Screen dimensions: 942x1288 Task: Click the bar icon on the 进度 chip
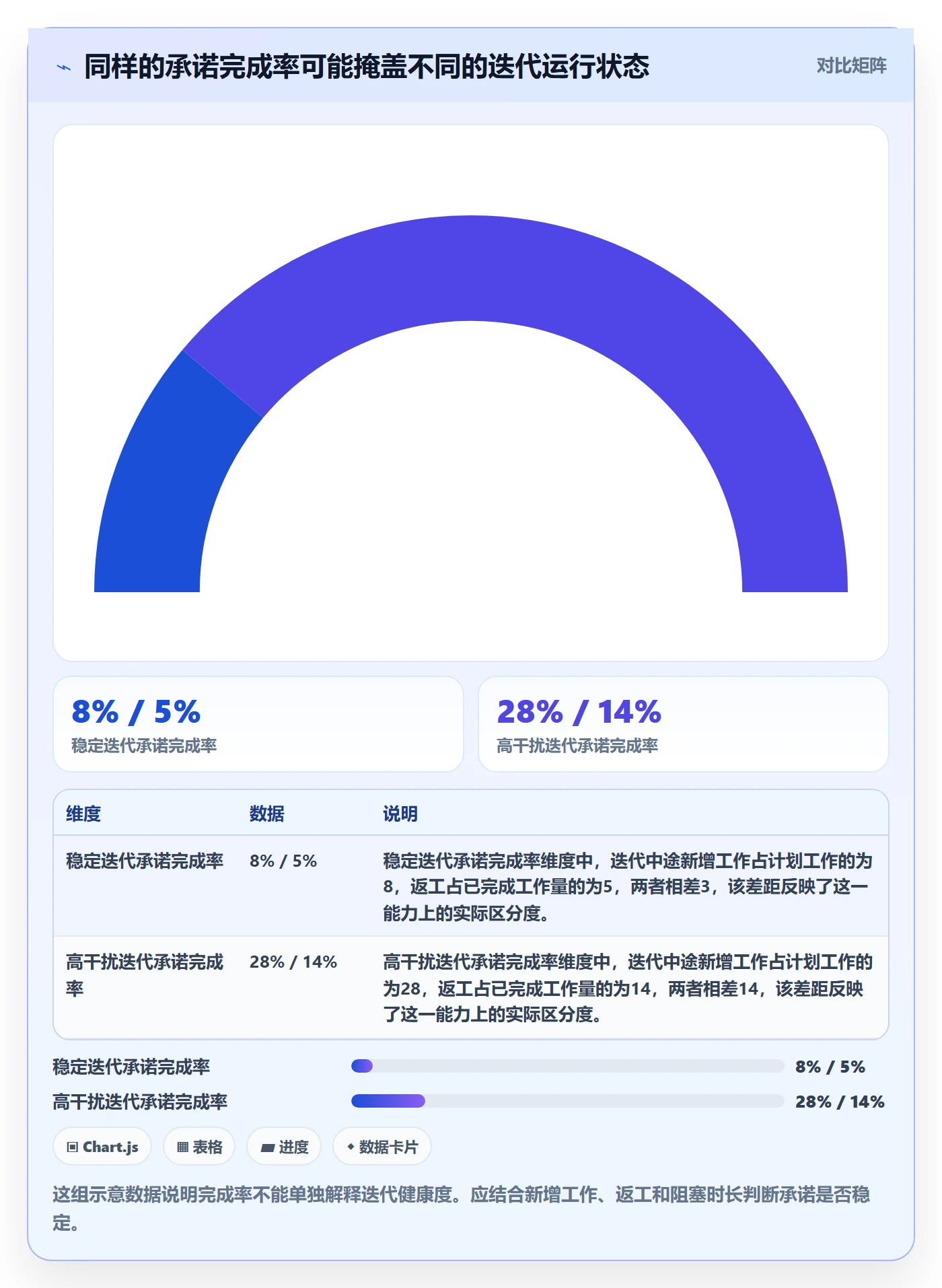click(268, 1147)
